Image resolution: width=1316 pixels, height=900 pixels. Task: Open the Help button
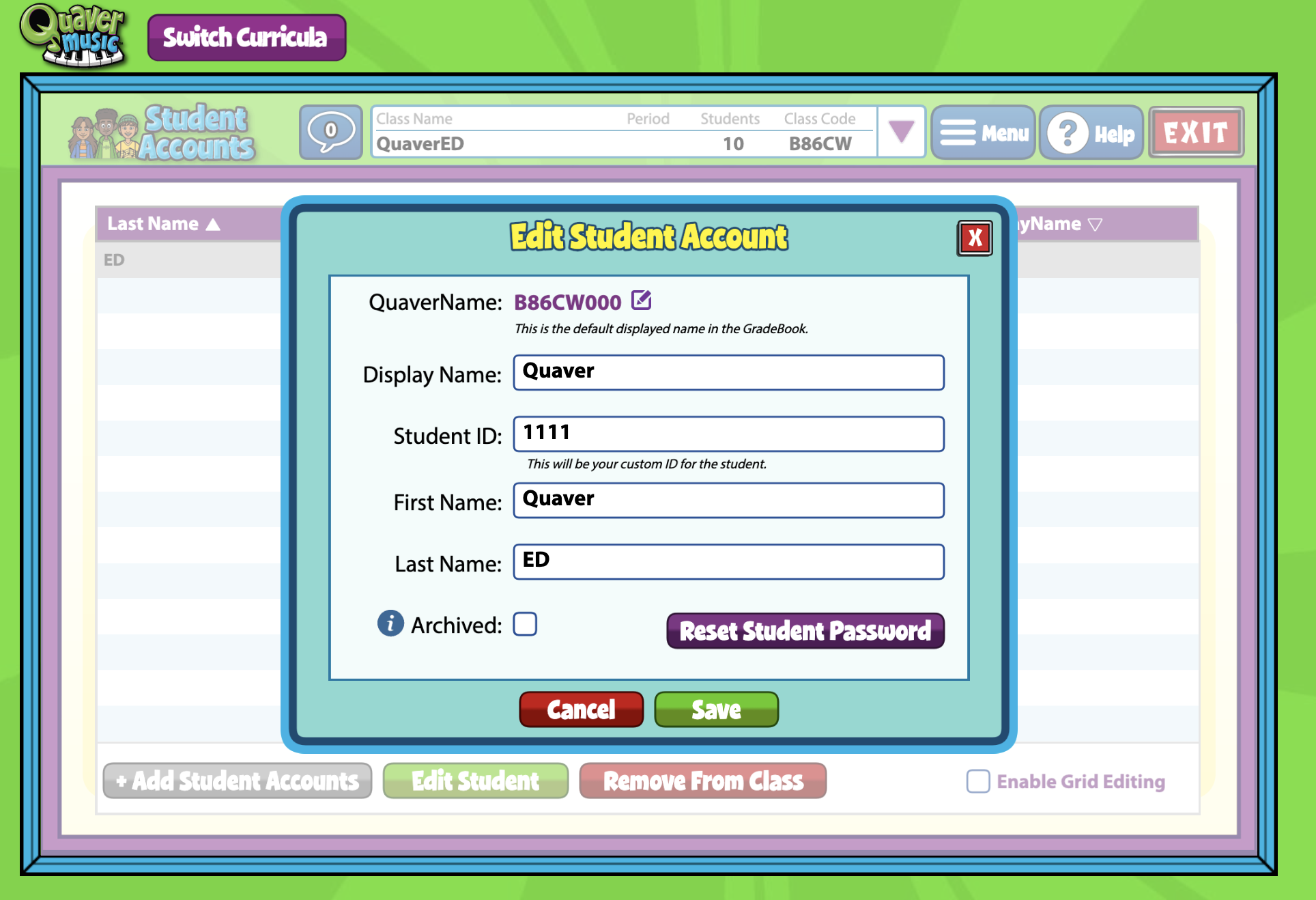1091,132
